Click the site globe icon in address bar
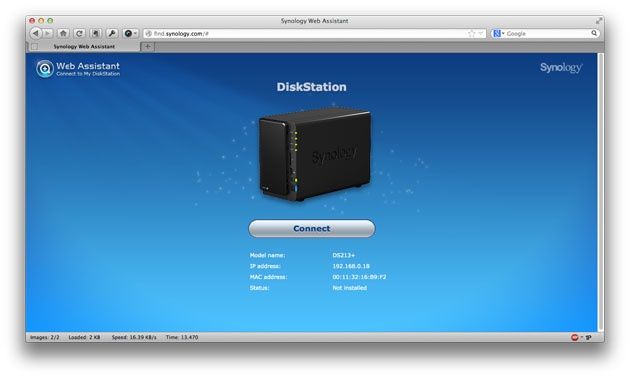The image size is (630, 378). tap(149, 34)
